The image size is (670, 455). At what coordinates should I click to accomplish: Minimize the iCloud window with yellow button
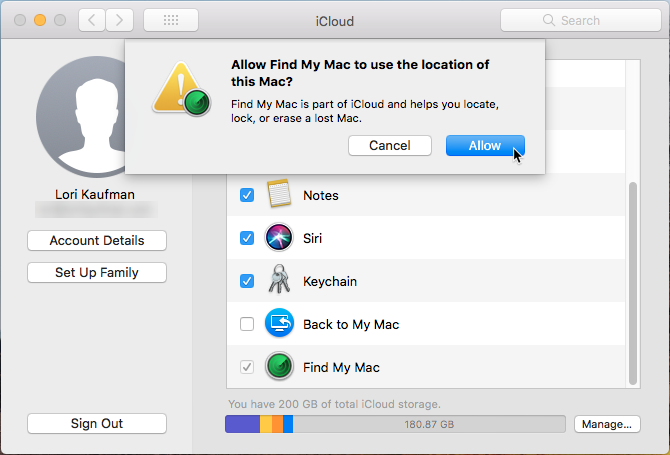tap(40, 20)
